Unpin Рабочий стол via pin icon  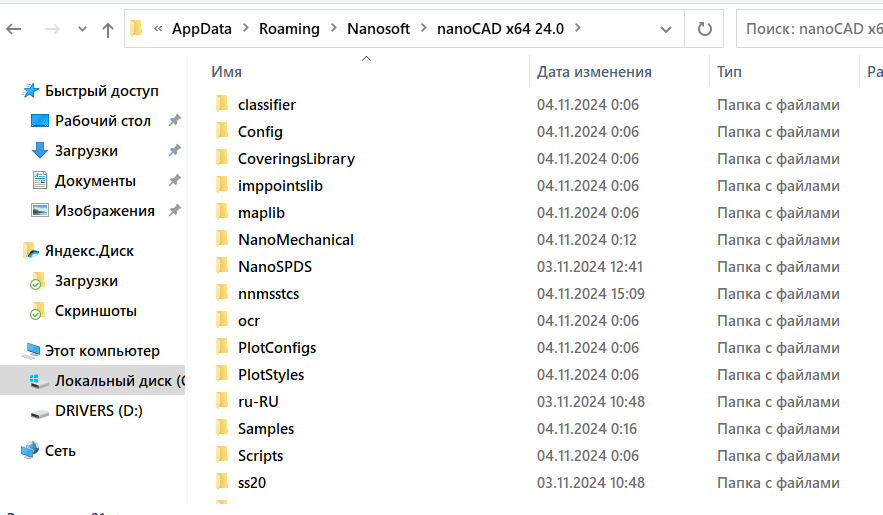[175, 120]
